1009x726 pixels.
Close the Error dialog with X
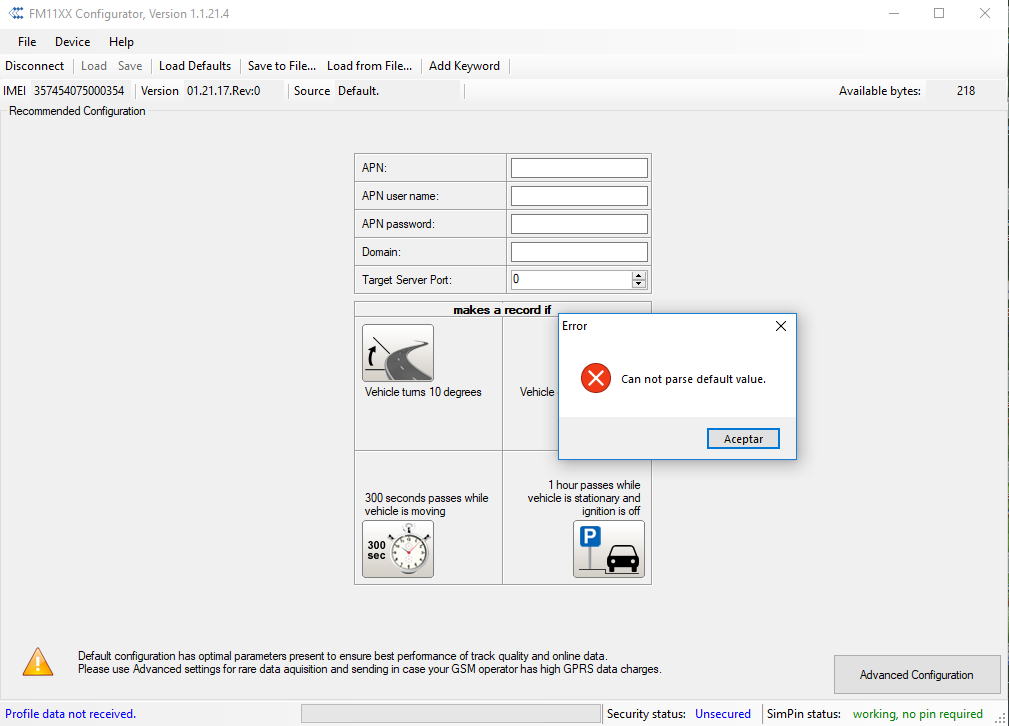click(x=781, y=326)
